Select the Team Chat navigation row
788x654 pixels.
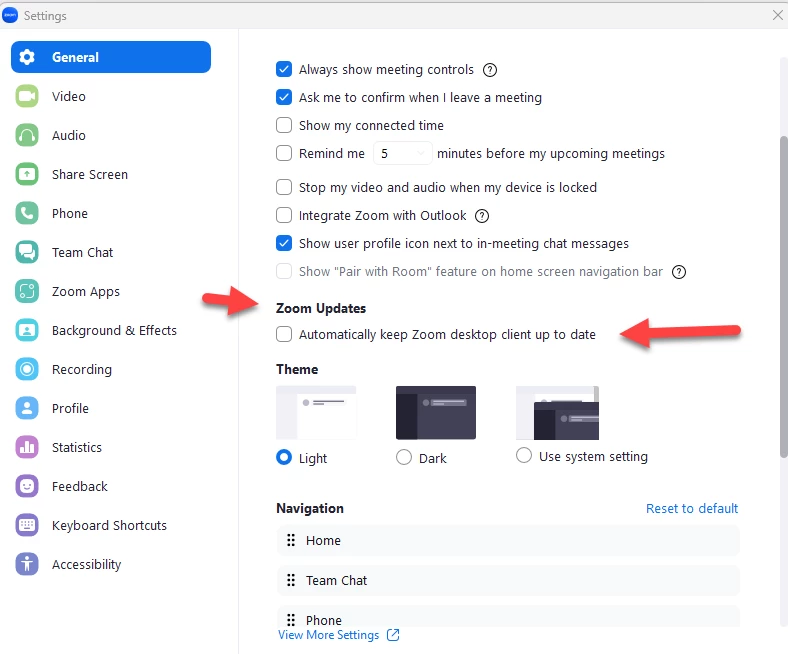click(508, 580)
